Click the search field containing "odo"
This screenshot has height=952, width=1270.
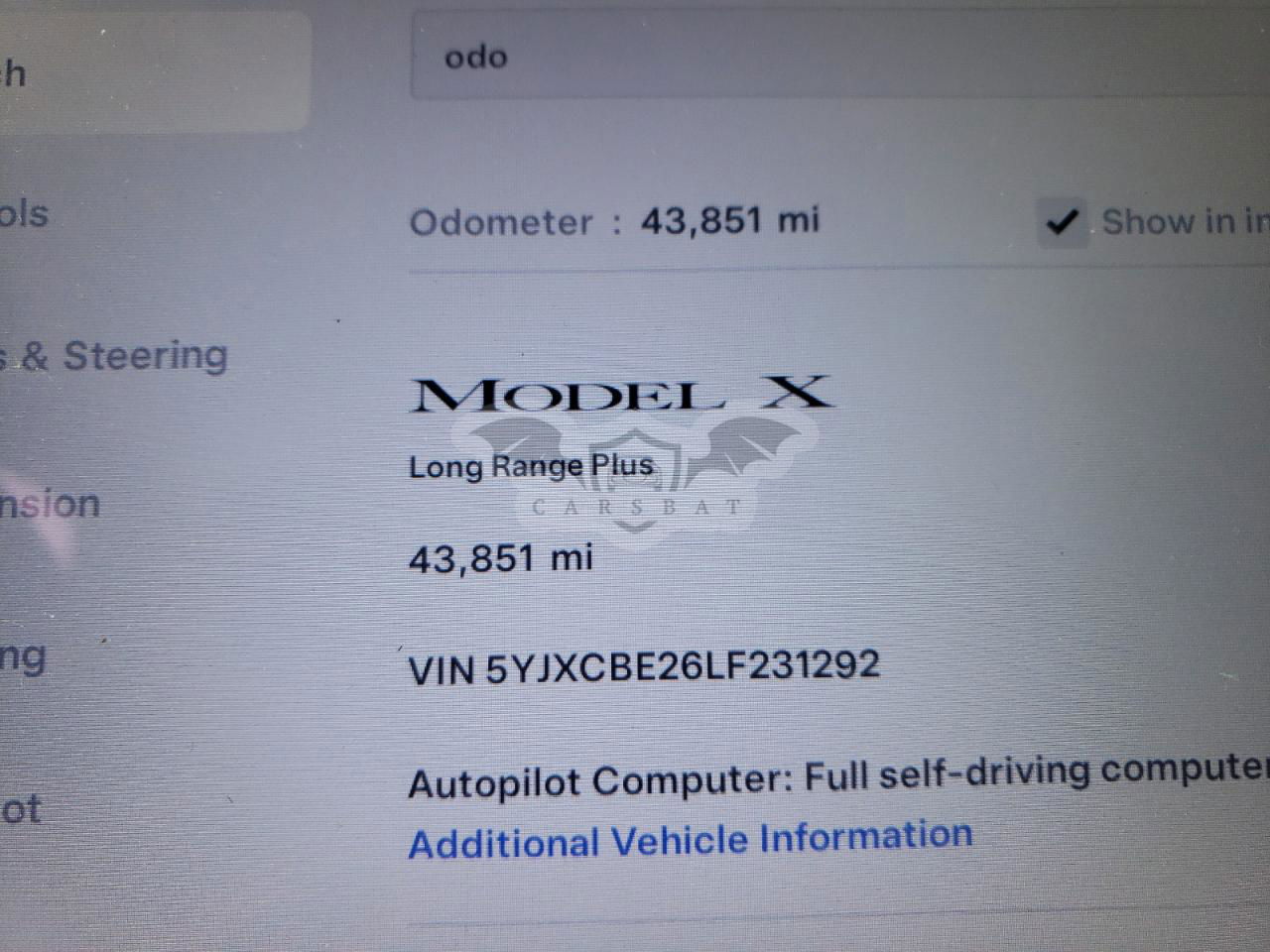(840, 55)
